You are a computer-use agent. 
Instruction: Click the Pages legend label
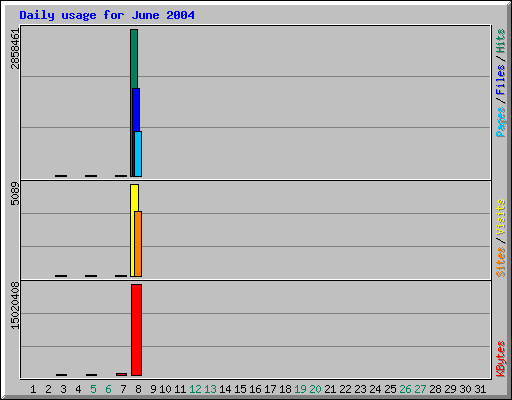(x=500, y=122)
